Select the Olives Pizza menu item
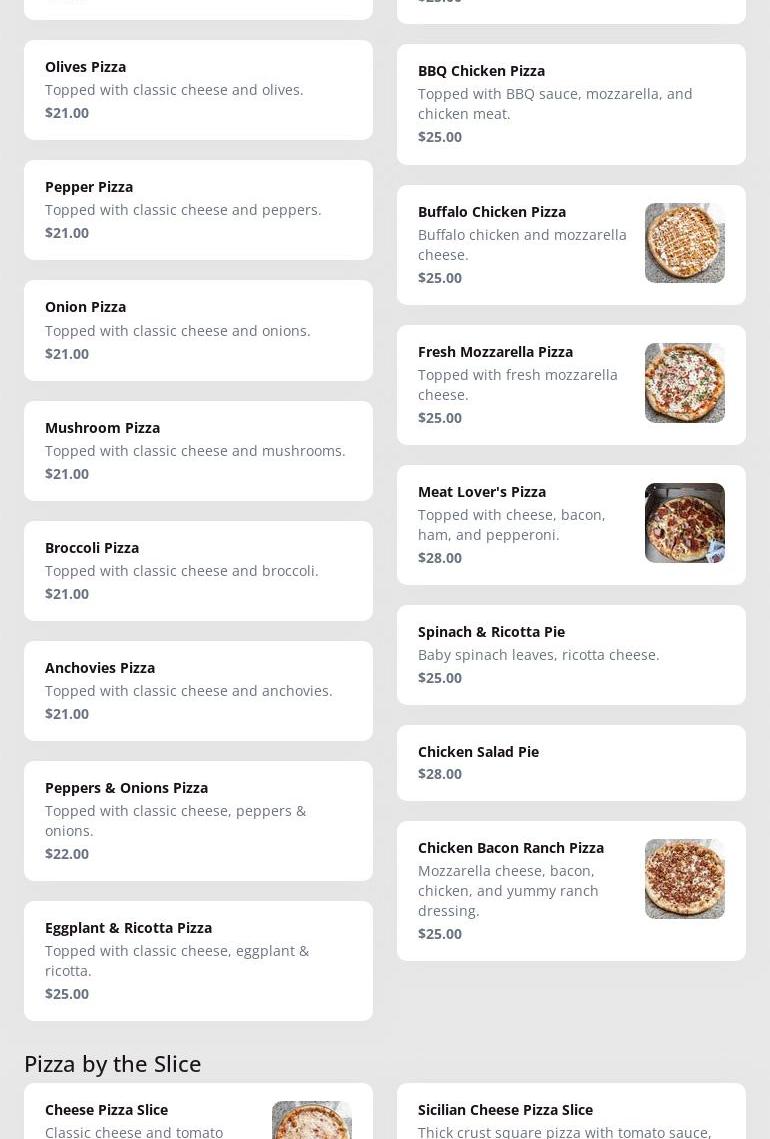The width and height of the screenshot is (770, 1139). click(198, 90)
